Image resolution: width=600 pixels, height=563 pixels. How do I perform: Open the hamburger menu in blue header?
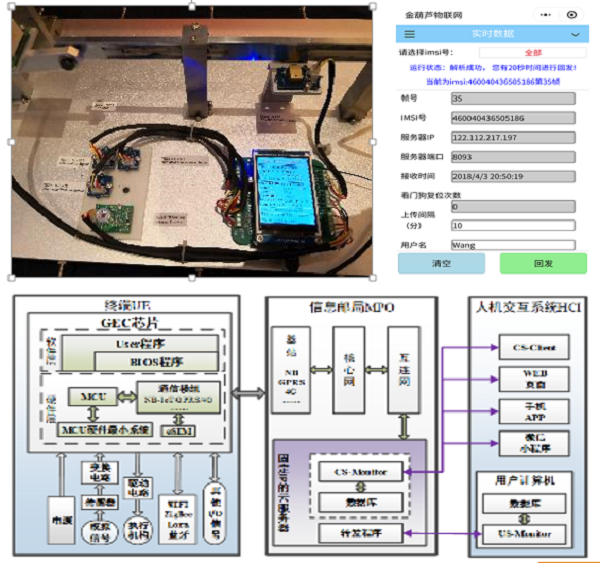(409, 34)
